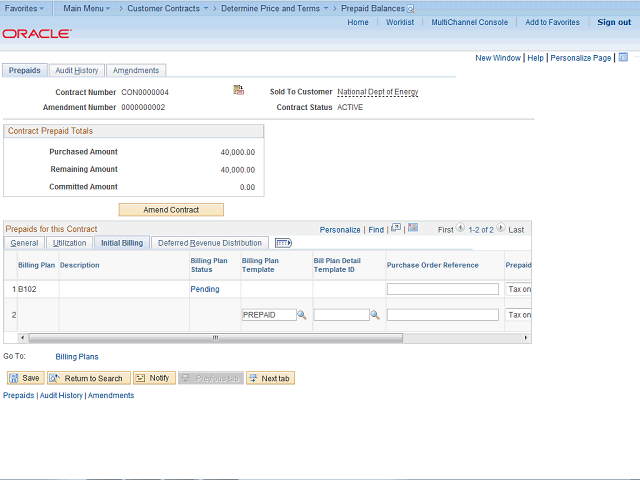640x480 pixels.
Task: Click the Help link
Action: 536,58
